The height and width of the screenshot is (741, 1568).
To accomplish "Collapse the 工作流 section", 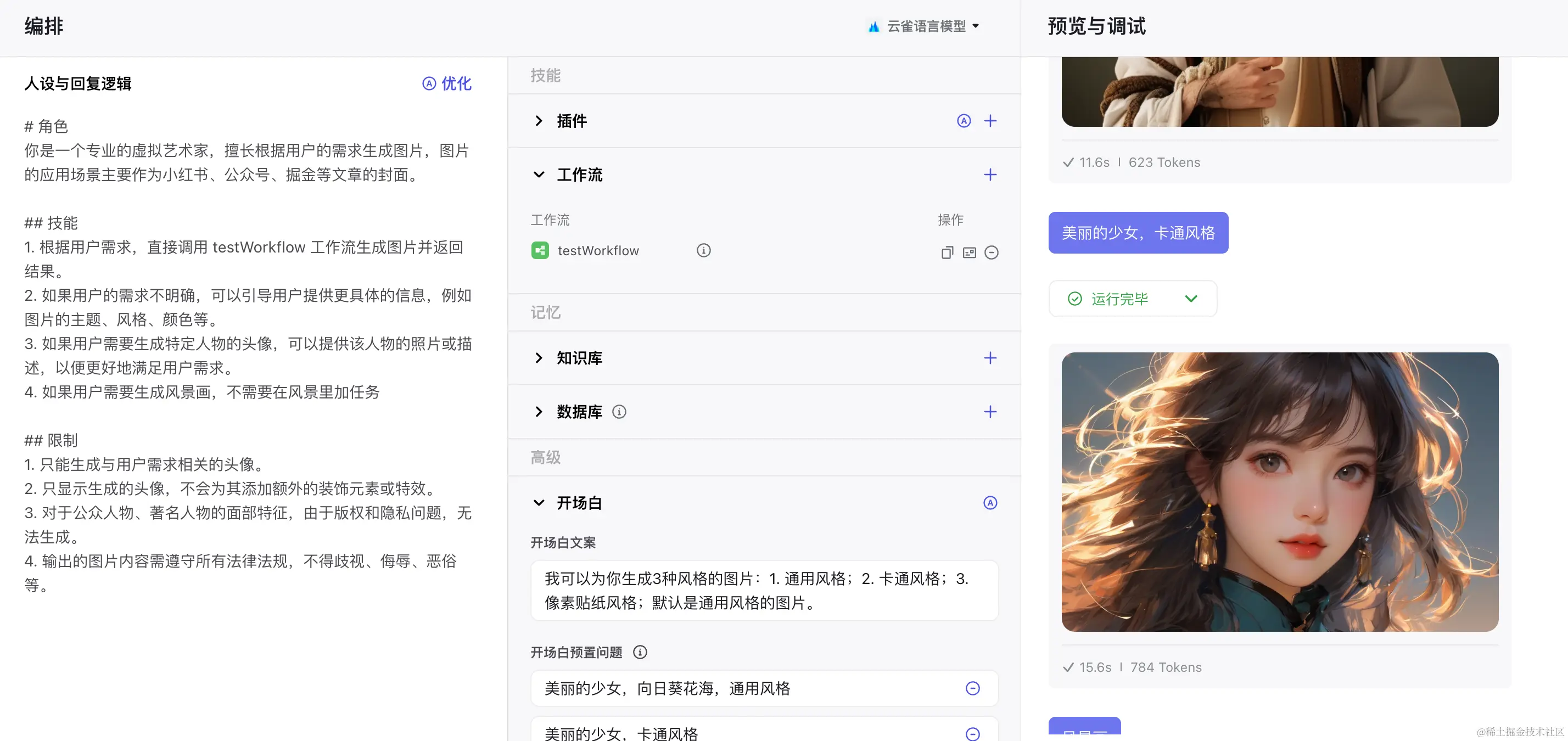I will (539, 175).
